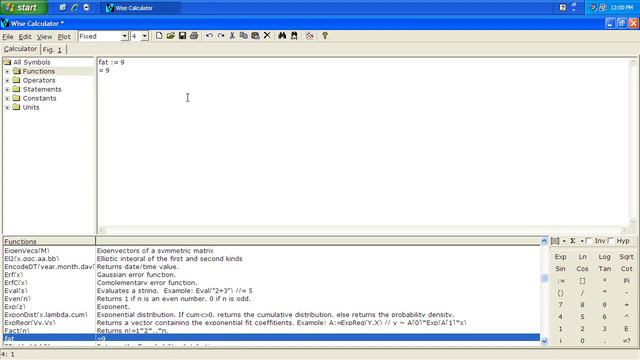Expand the Constants tree node
Screen dimensions: 640x360
pyautogui.click(x=7, y=98)
